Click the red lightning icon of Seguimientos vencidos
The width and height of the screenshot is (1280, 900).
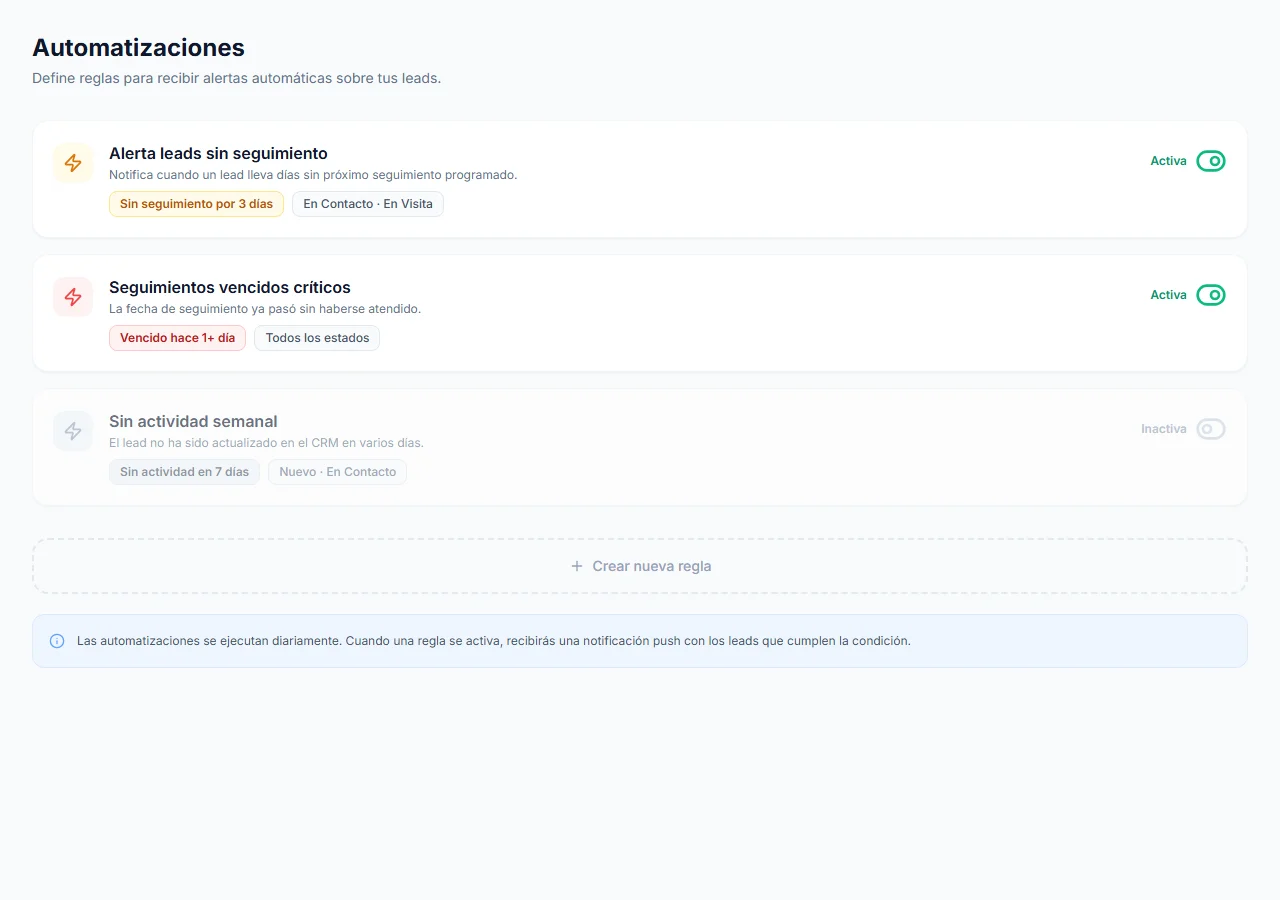tap(73, 297)
